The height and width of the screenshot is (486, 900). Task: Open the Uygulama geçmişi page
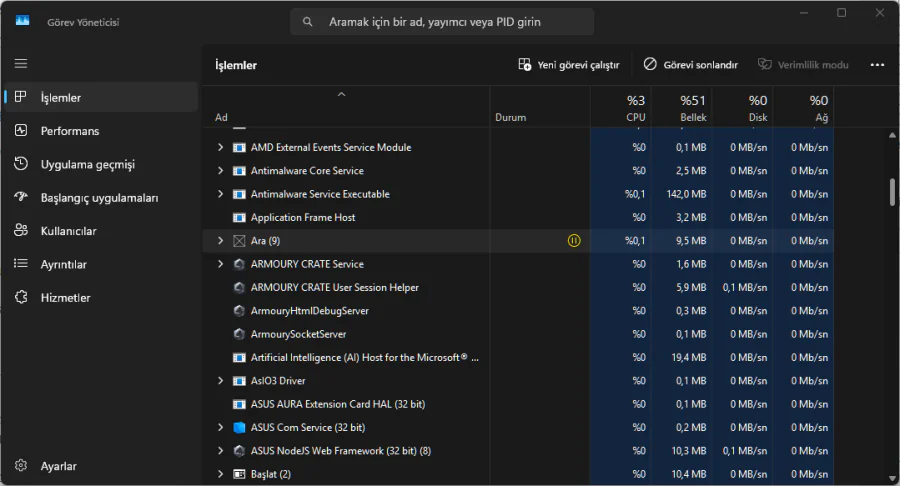click(101, 164)
